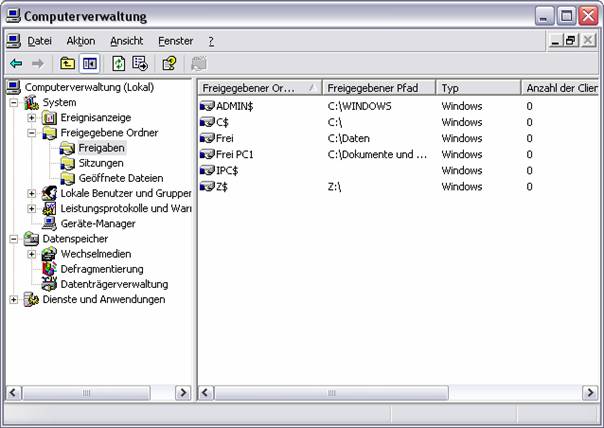Screen dimensions: 604x428
Task: Collapse the Datenspeicher node
Action: 13,239
